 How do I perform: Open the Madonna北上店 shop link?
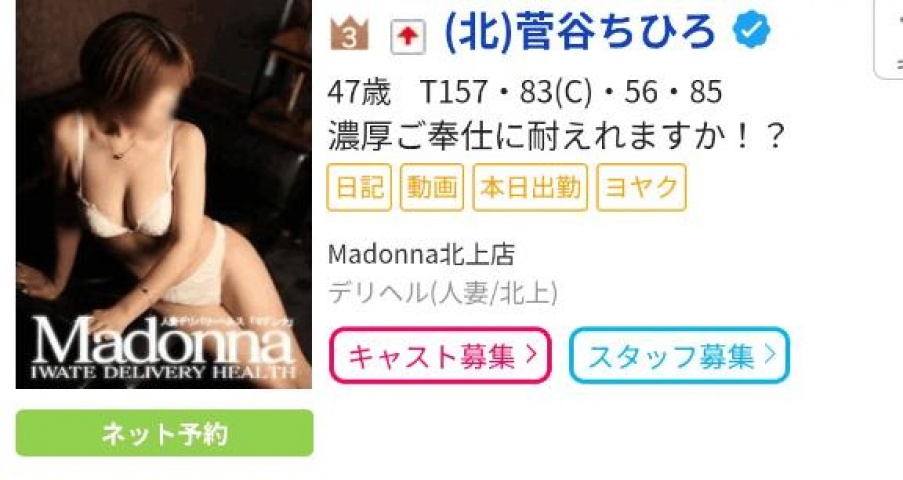coord(421,255)
